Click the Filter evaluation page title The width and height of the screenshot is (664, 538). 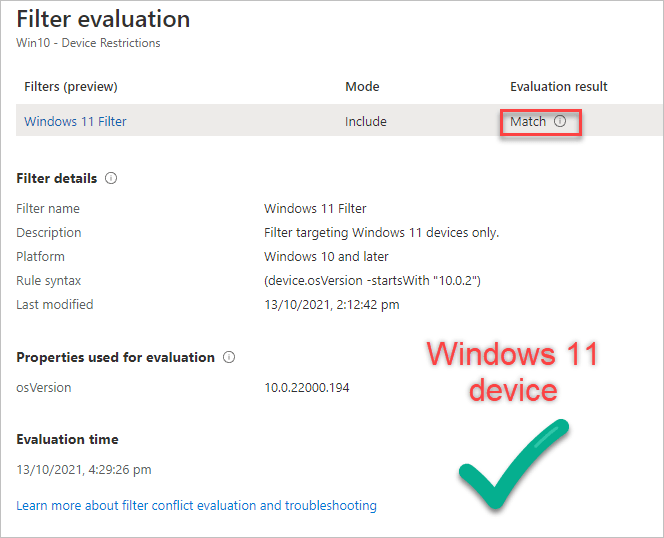103,19
